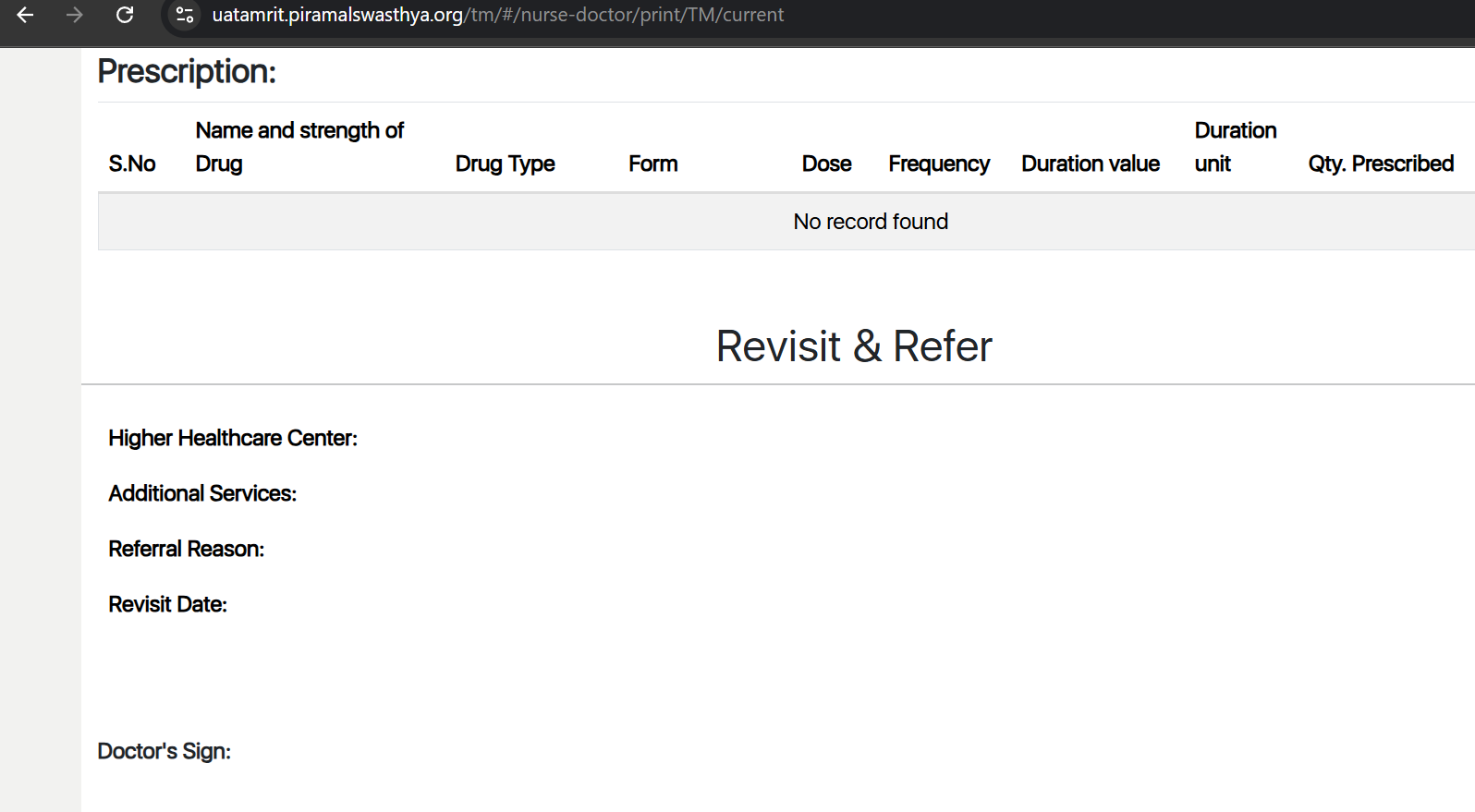Click the browser forward arrow
Image resolution: width=1475 pixels, height=812 pixels.
75,15
